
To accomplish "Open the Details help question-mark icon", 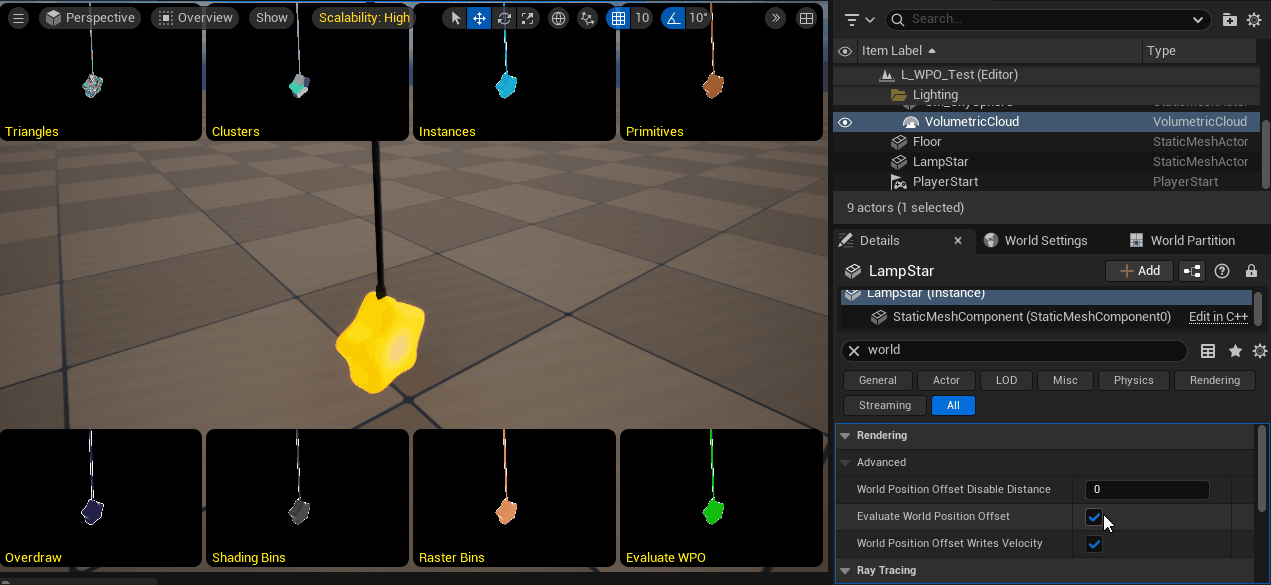I will [1222, 271].
